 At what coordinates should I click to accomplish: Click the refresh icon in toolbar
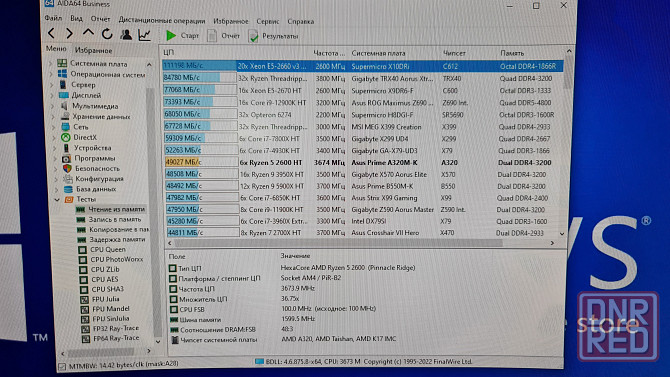click(107, 34)
